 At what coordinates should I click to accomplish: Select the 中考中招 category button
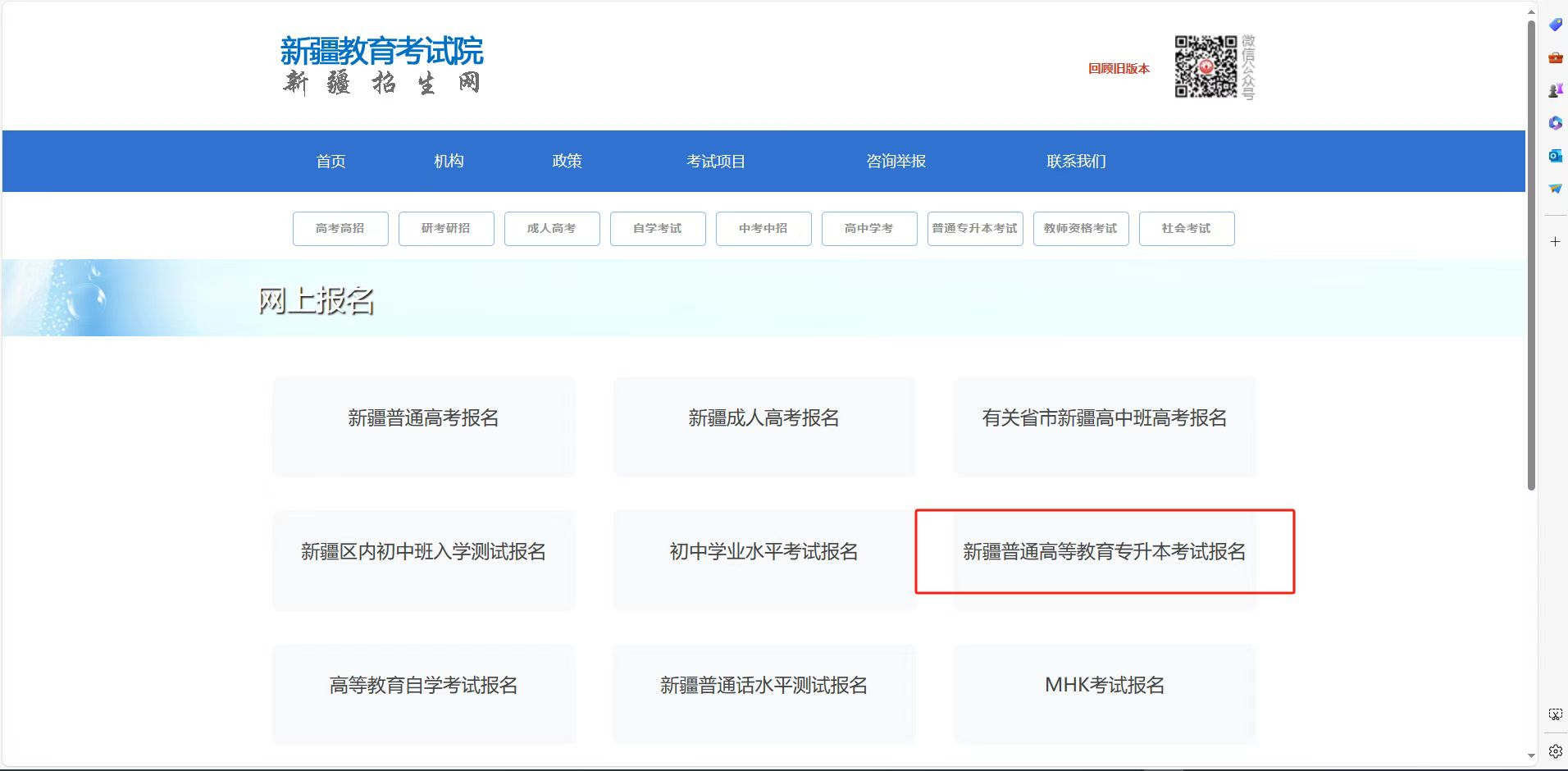(x=763, y=229)
